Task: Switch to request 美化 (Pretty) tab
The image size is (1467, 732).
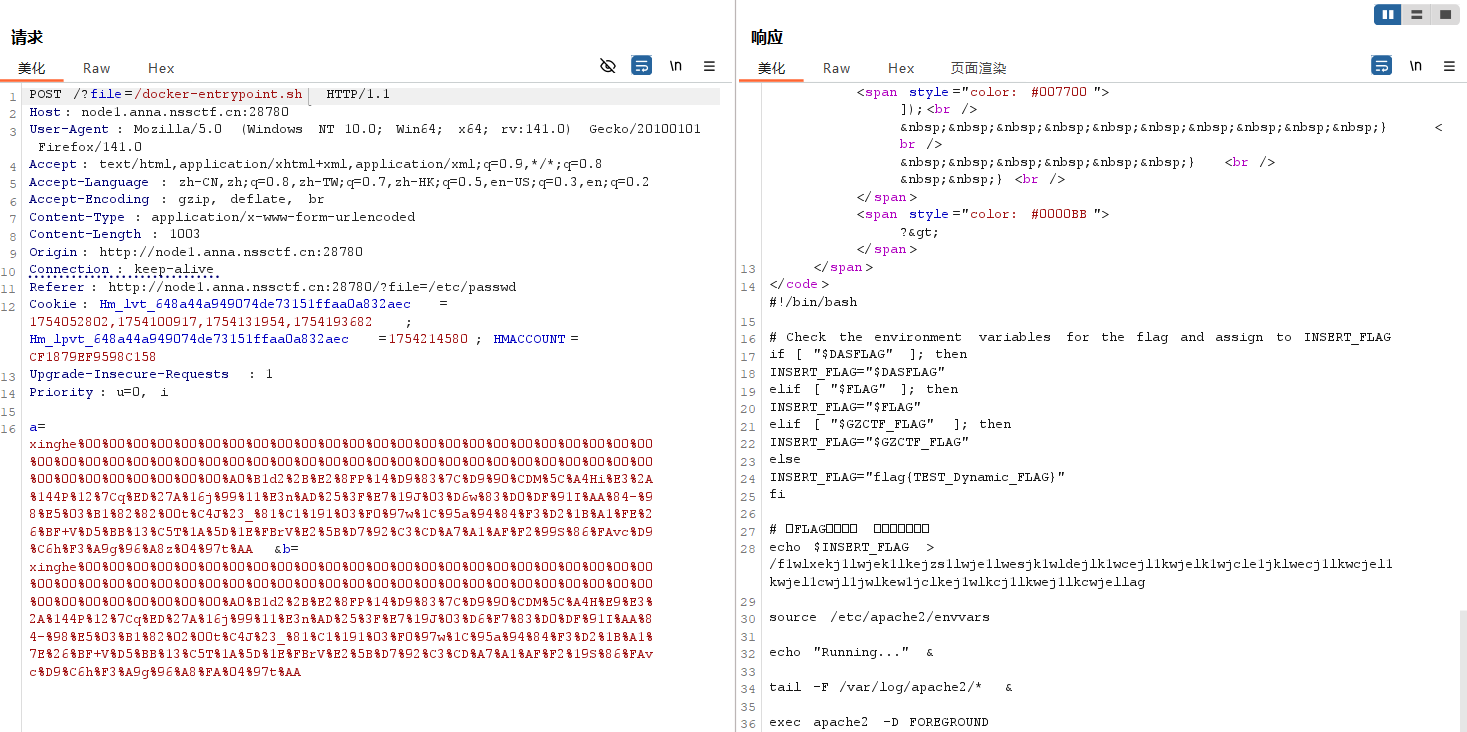Action: point(32,68)
